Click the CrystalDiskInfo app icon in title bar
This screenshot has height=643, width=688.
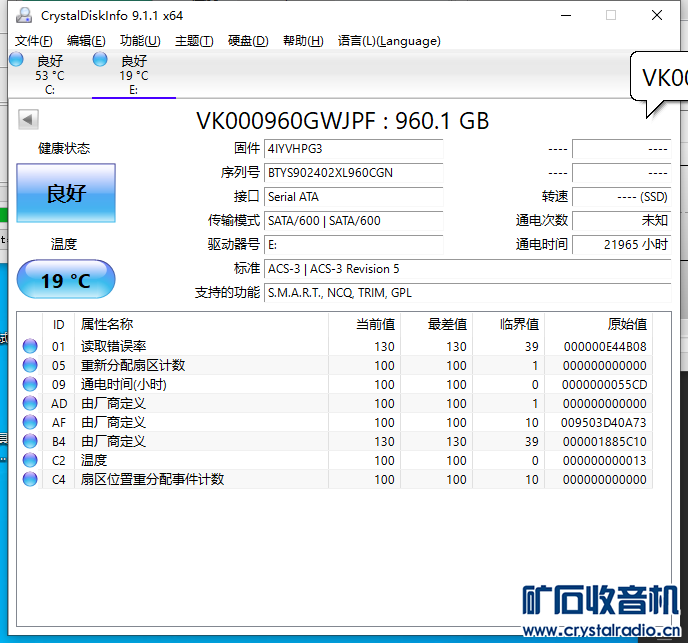click(x=23, y=15)
